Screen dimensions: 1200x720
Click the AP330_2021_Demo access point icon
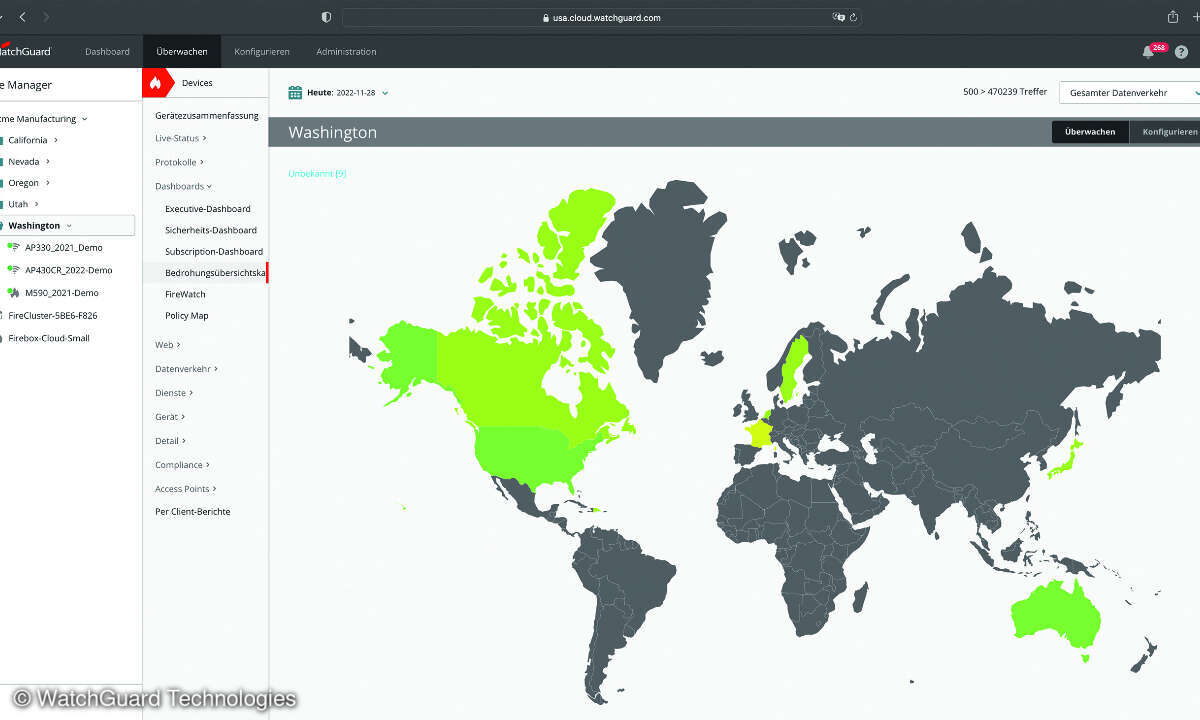pos(14,247)
